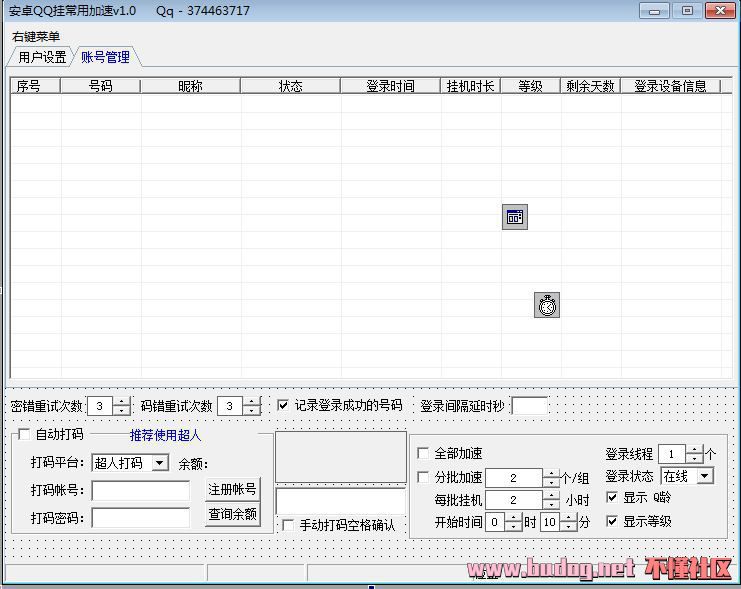
Task: Open the 打码平台 dropdown
Action: pyautogui.click(x=160, y=462)
